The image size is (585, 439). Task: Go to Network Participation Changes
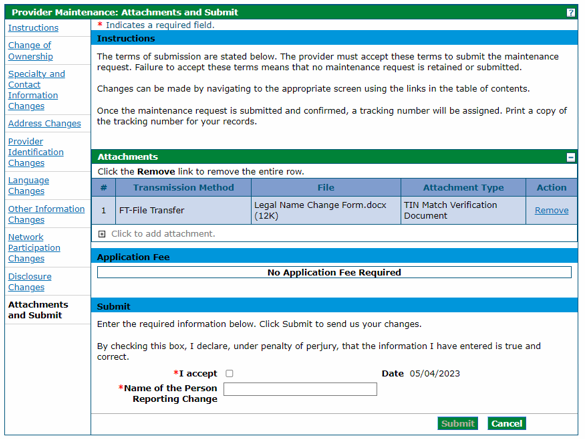click(34, 248)
